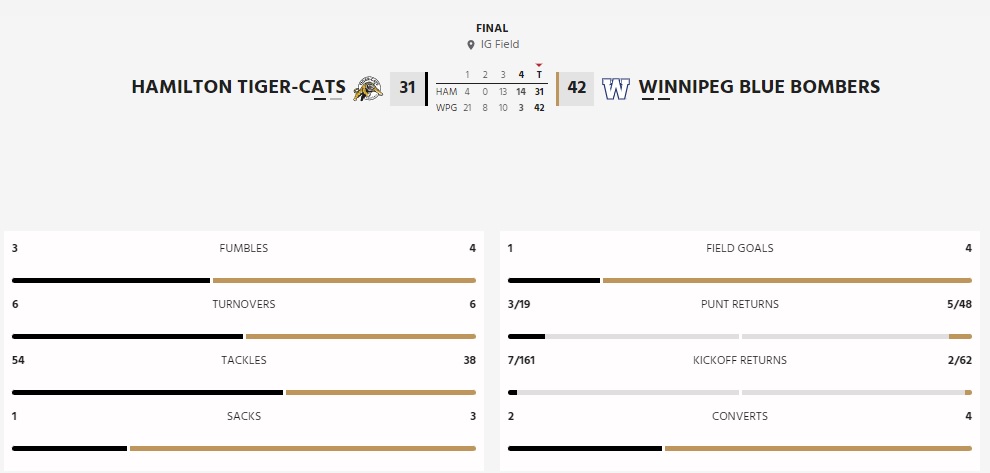
Task: Click Hamilton's final score box showing 31
Action: [407, 88]
